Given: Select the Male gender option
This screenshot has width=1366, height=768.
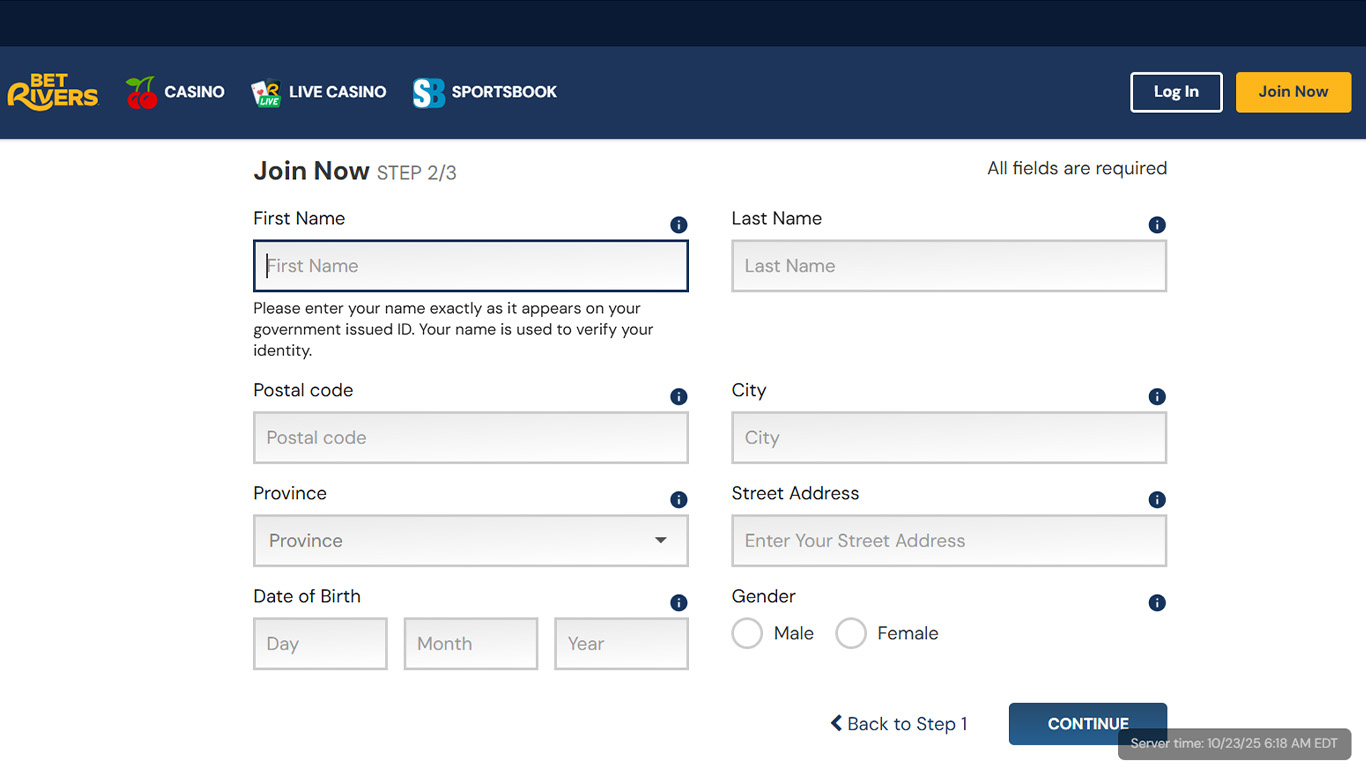Looking at the screenshot, I should click(747, 633).
